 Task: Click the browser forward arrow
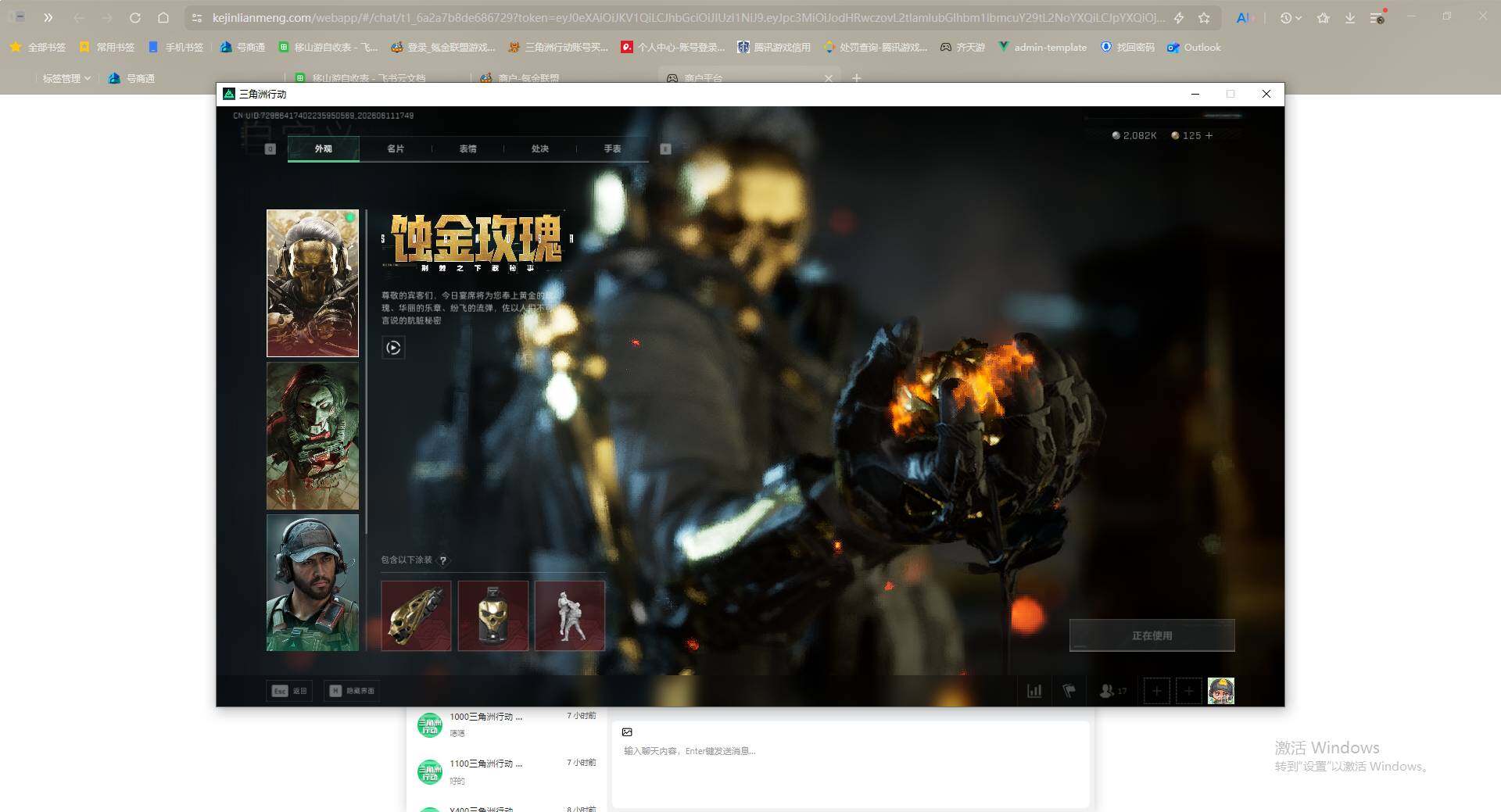[x=107, y=17]
